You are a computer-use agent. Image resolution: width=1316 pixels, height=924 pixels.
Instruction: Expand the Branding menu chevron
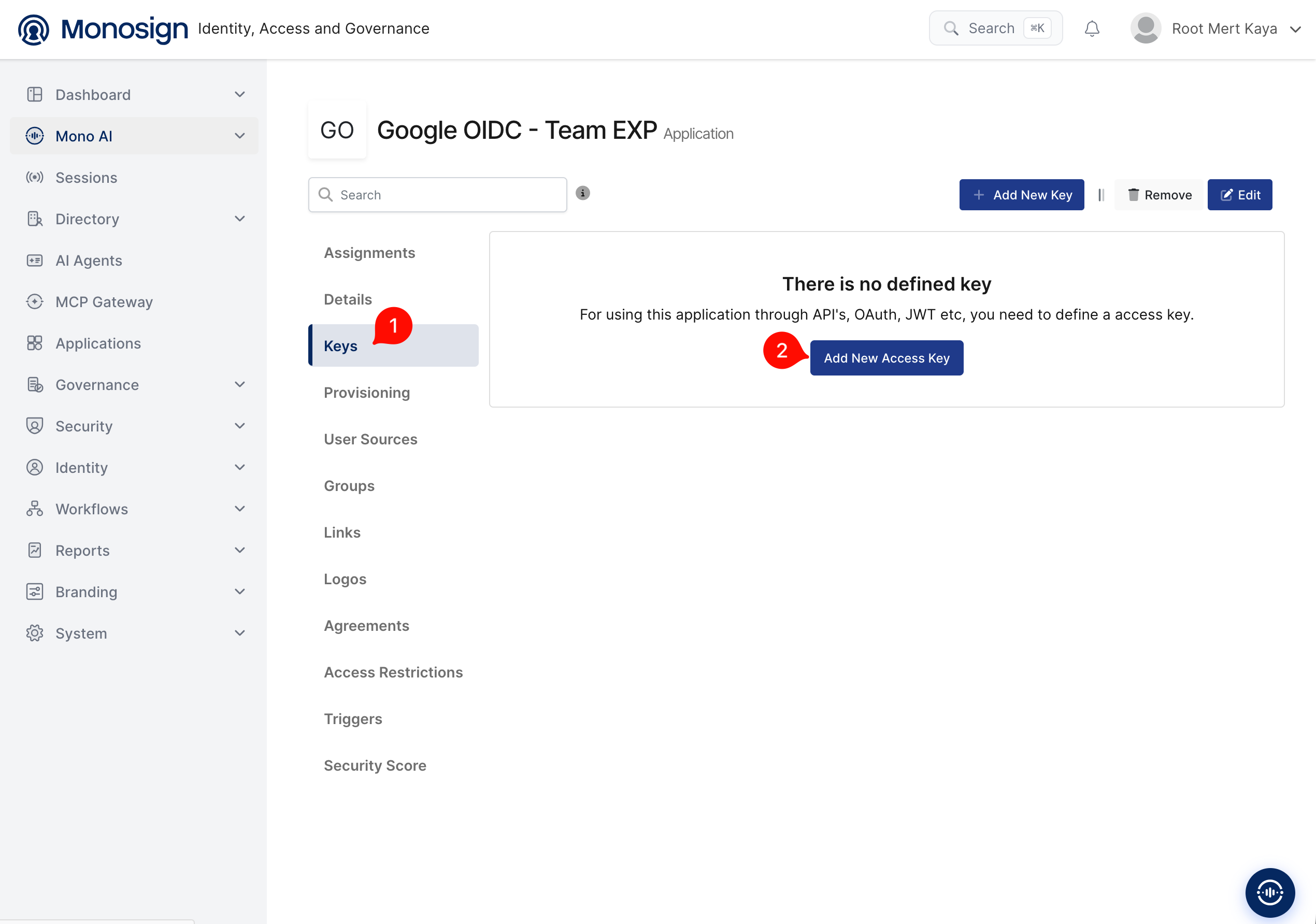click(239, 592)
